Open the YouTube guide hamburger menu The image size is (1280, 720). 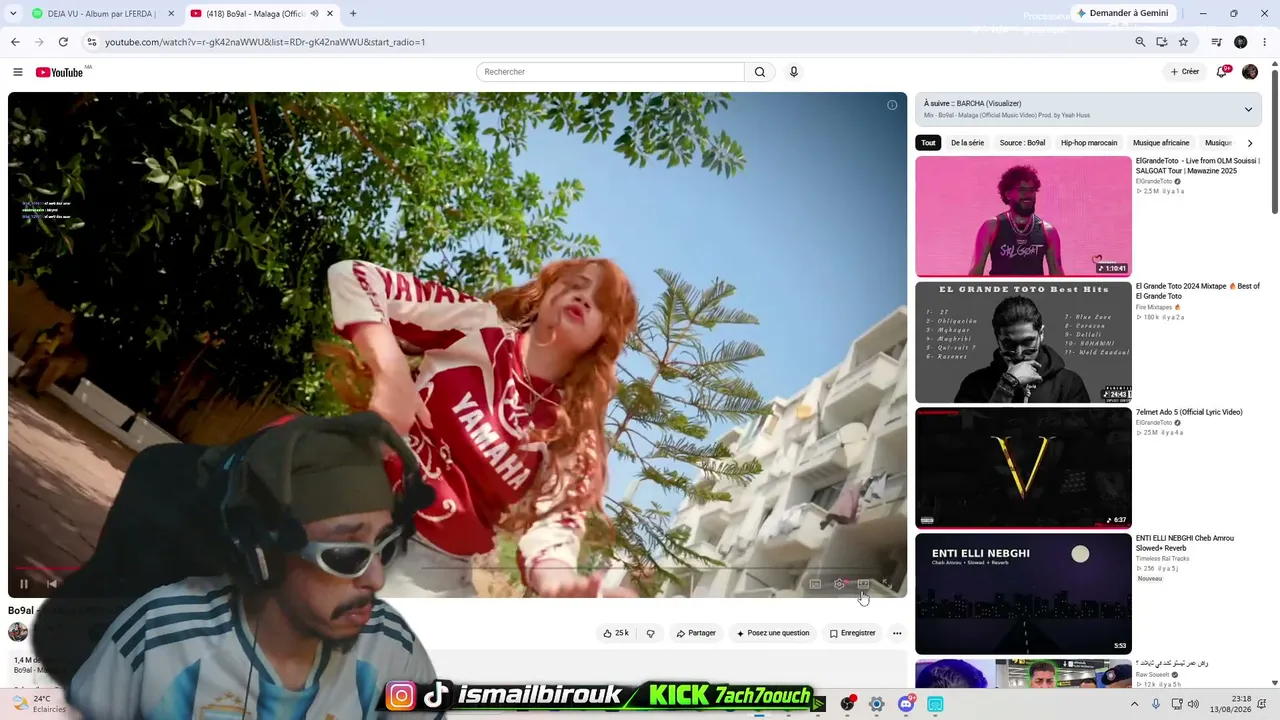point(17,72)
